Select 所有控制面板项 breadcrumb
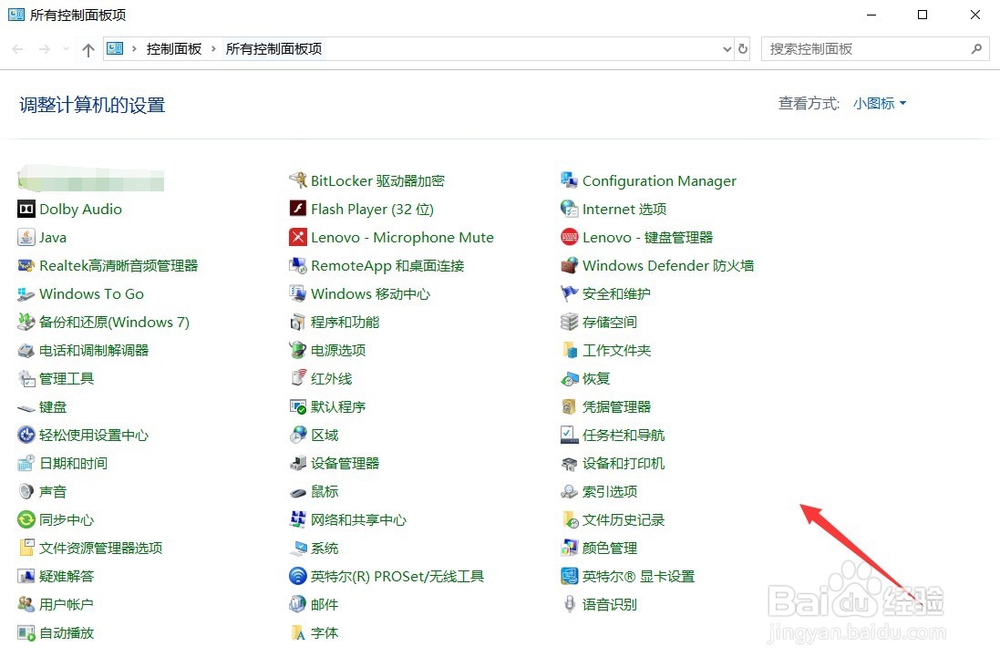Screen dimensions: 1000x667 [x=274, y=49]
